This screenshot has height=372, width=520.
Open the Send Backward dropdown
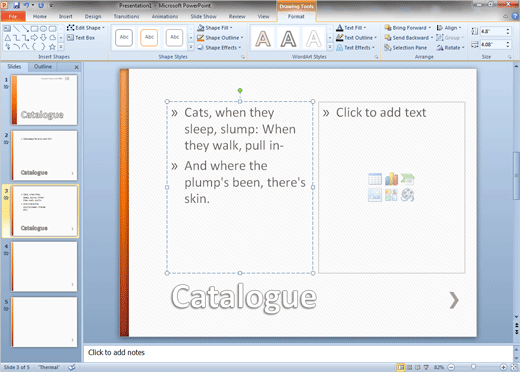(x=409, y=38)
